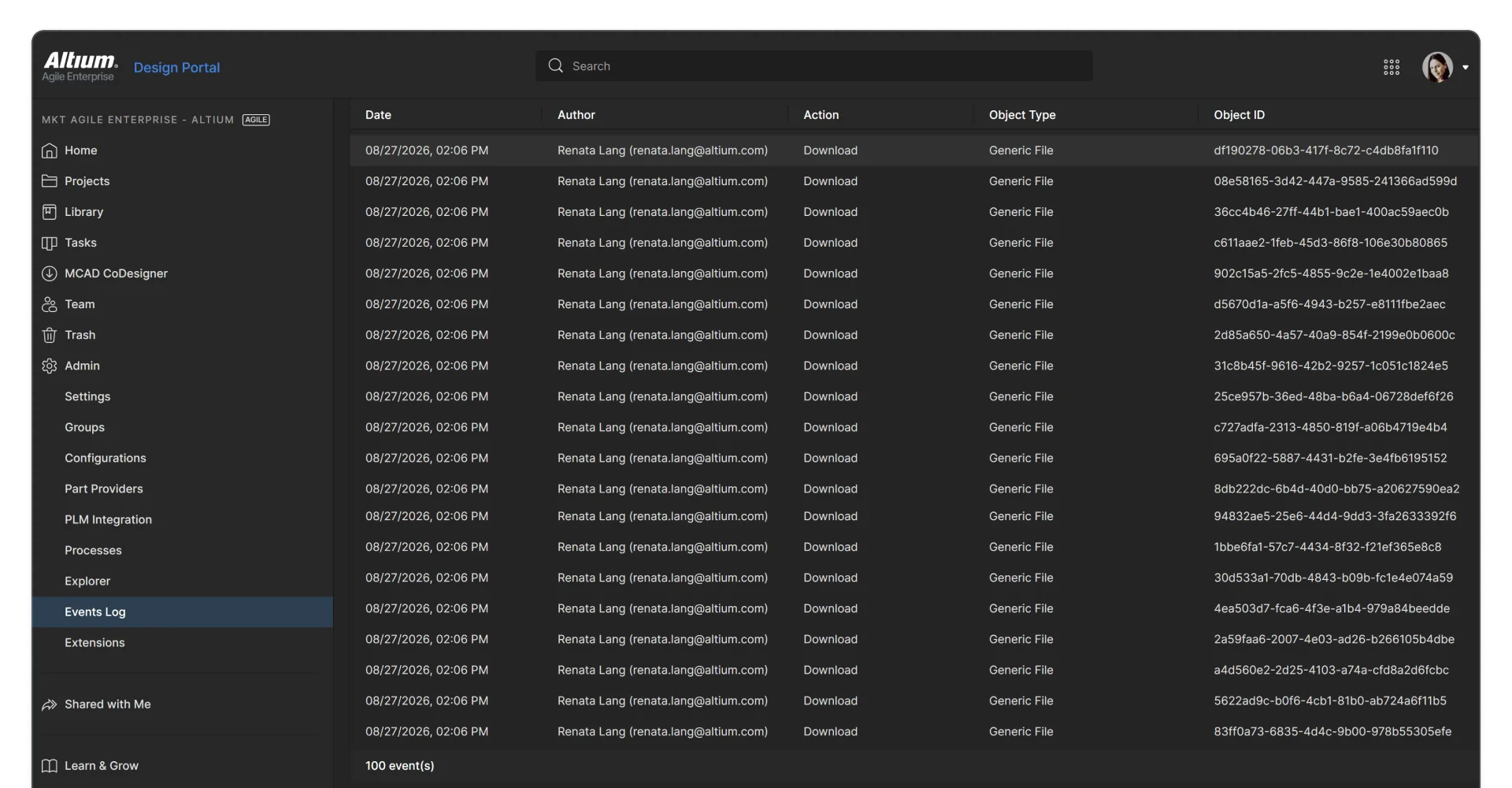Select object ID c611aae2-1feb-45d3-86f8-106e30b80865
This screenshot has height=788, width=1512.
1331,243
